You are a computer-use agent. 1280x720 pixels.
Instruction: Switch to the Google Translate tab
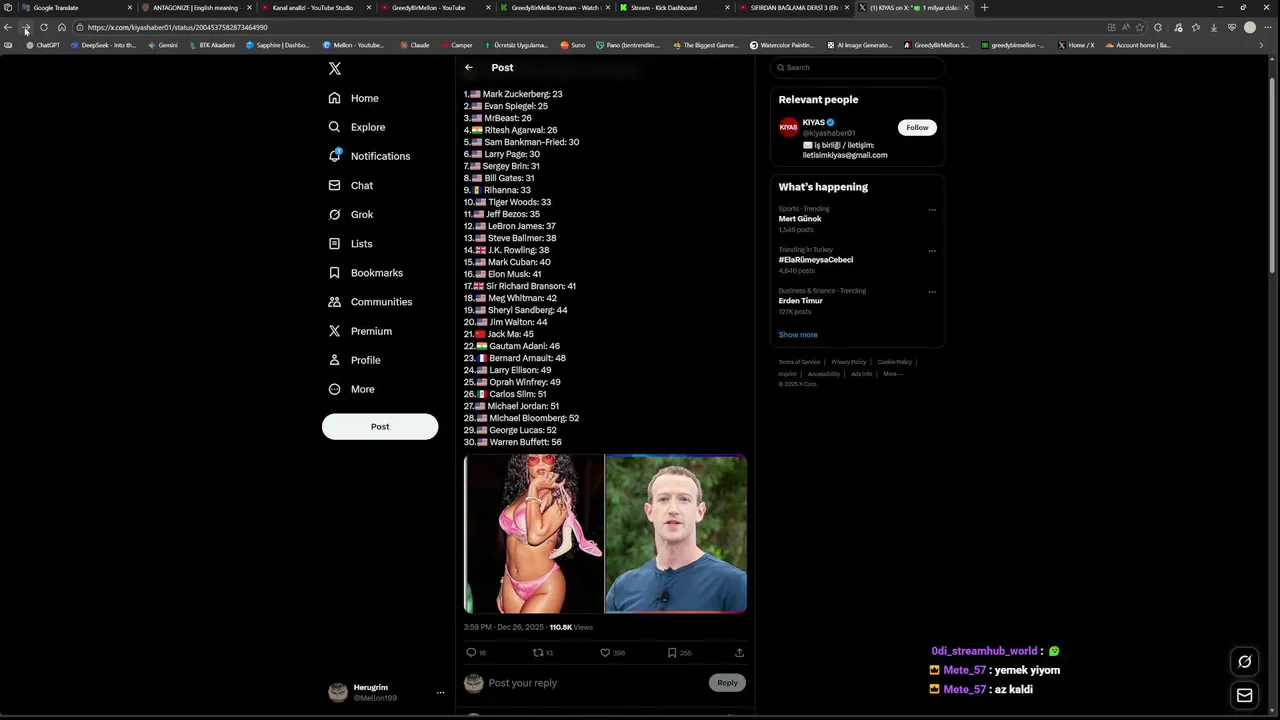tap(75, 7)
